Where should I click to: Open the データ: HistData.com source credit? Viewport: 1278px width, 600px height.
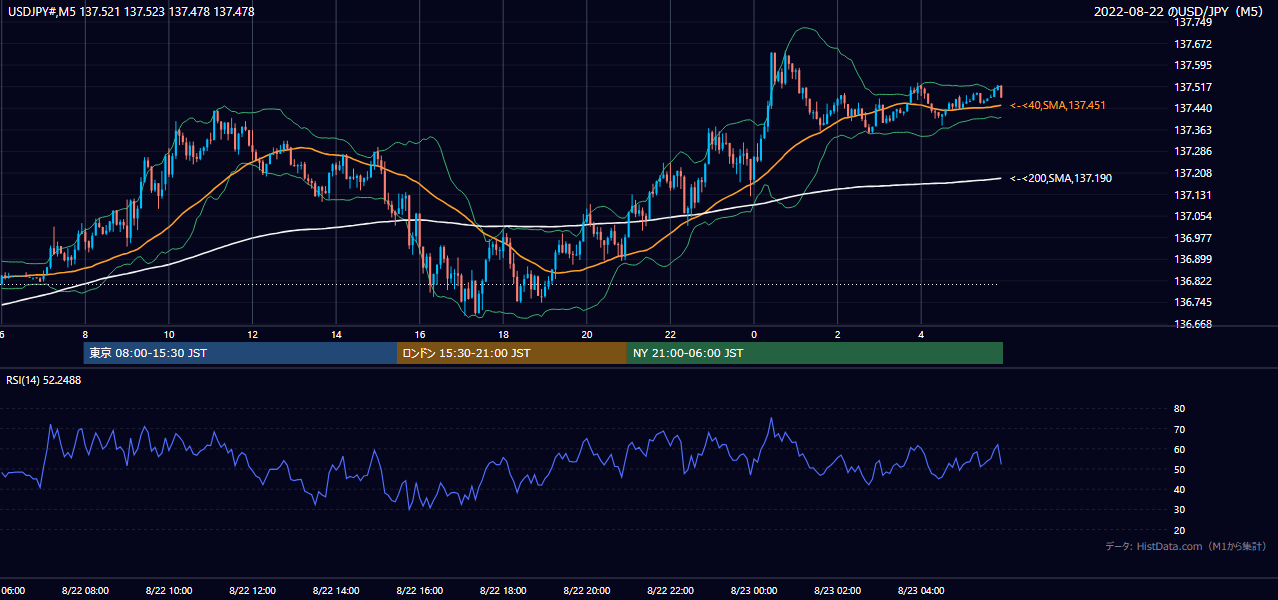(1186, 546)
